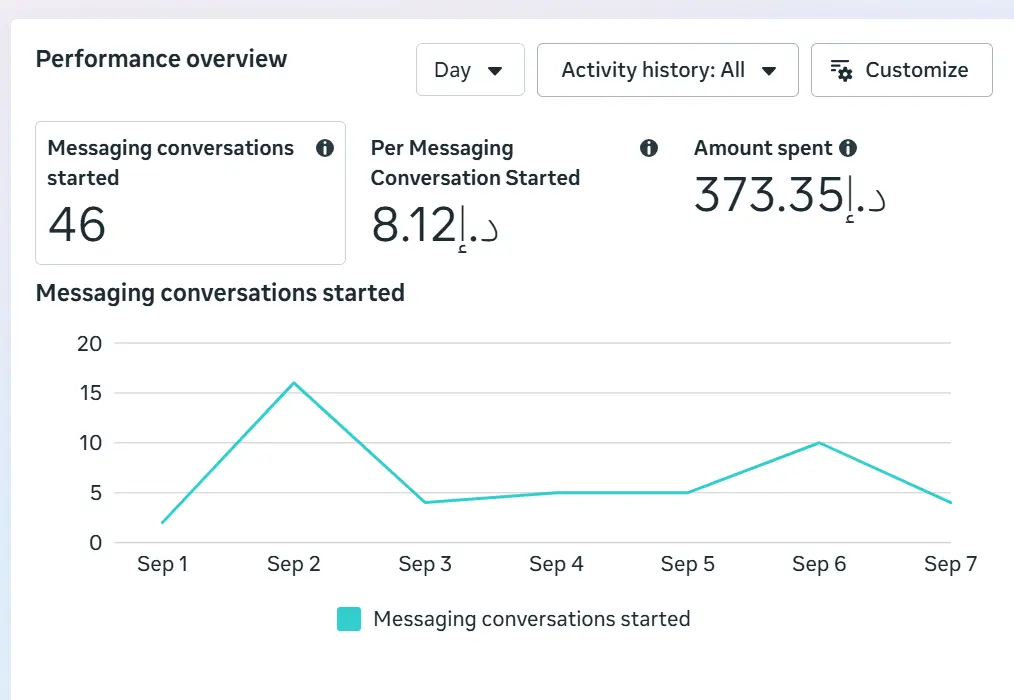Screen dimensions: 1014x700
Task: Click the Customize filter-gear icon
Action: coord(841,70)
